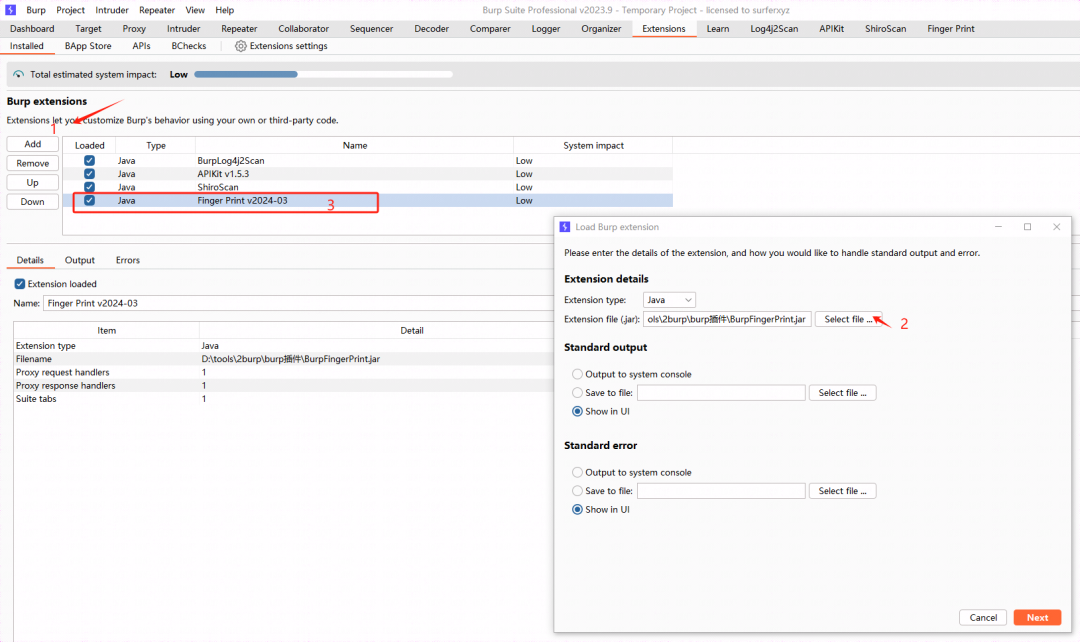
Task: Open the Errors tab of extension details
Action: 127,260
